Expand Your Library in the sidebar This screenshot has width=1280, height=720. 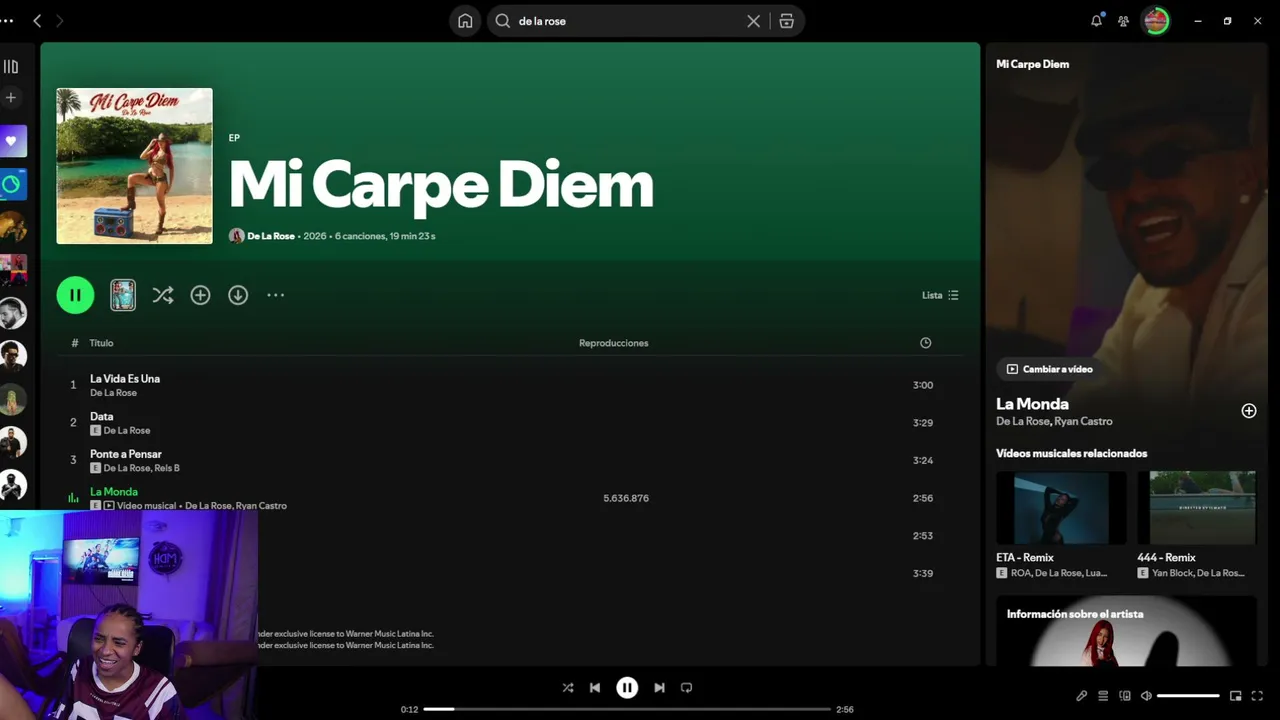tap(11, 67)
